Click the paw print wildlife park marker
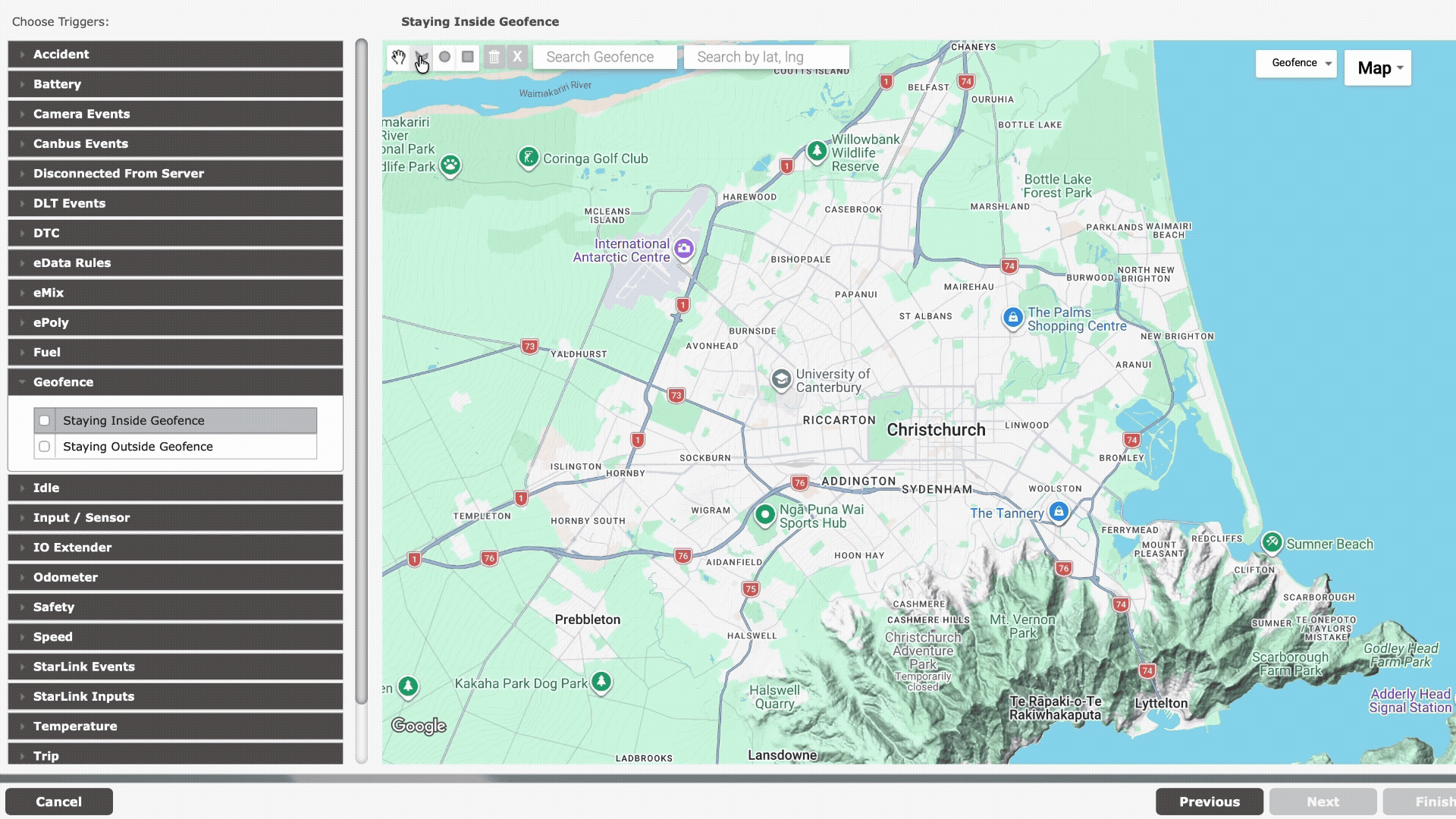Viewport: 1456px width, 819px height. point(450,165)
